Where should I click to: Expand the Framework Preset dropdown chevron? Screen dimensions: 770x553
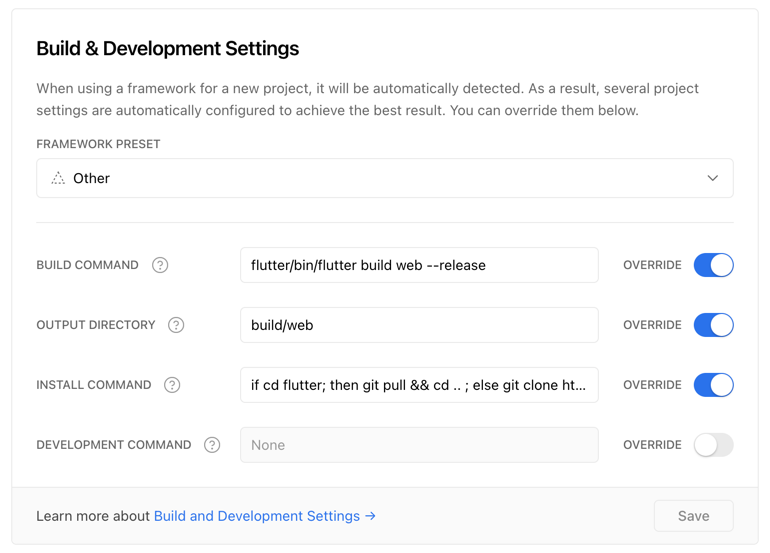(x=713, y=178)
